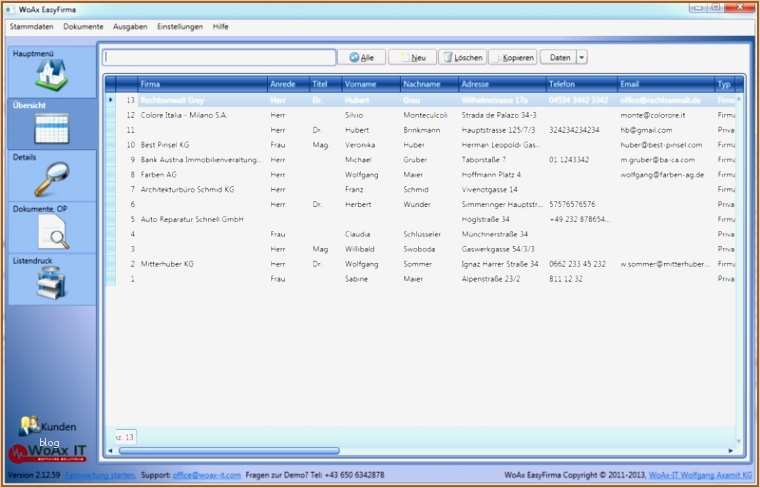The image size is (760, 488).
Task: Sort by the Nachname column header
Action: 429,84
